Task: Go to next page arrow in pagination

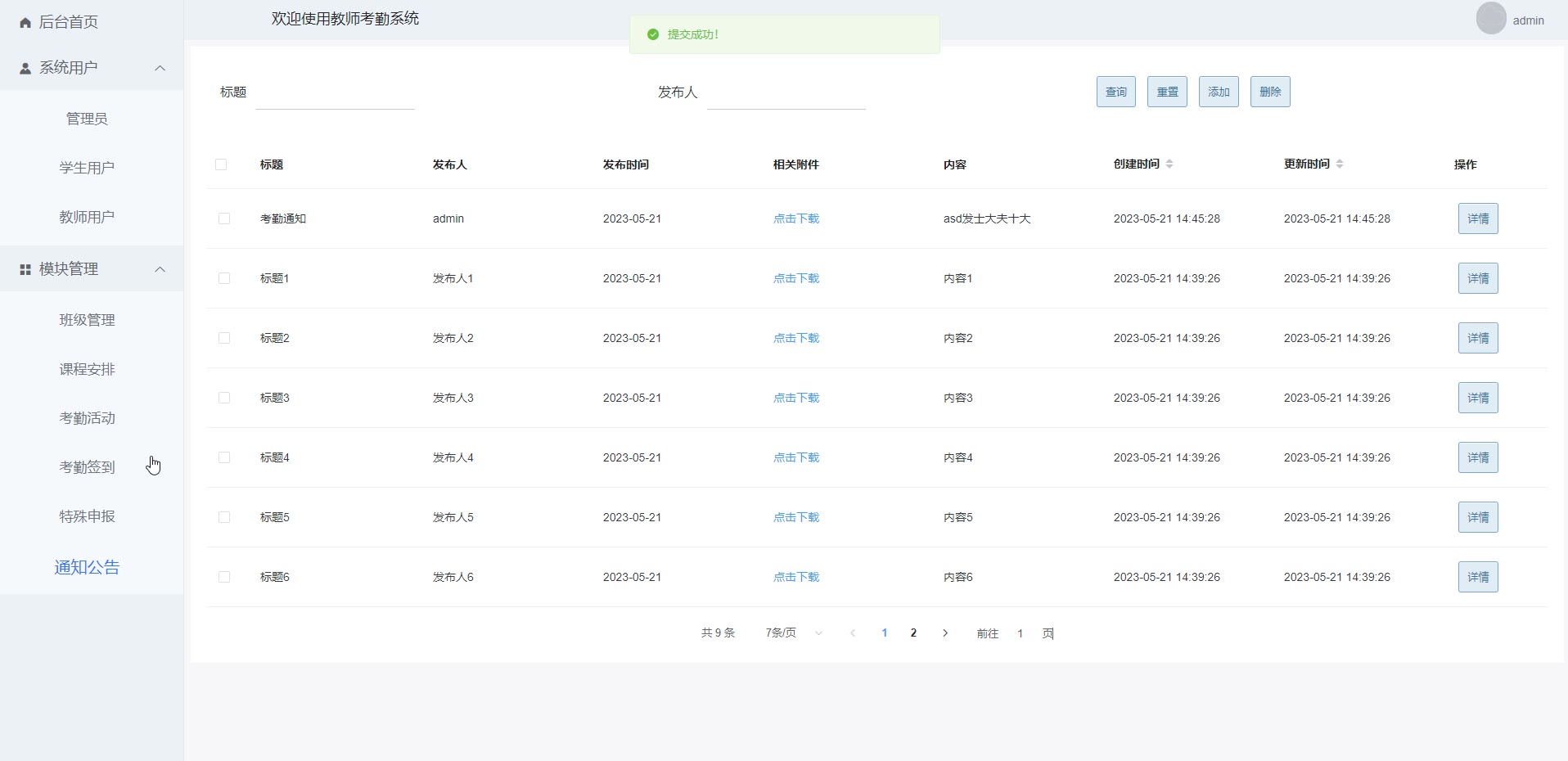Action: point(945,633)
